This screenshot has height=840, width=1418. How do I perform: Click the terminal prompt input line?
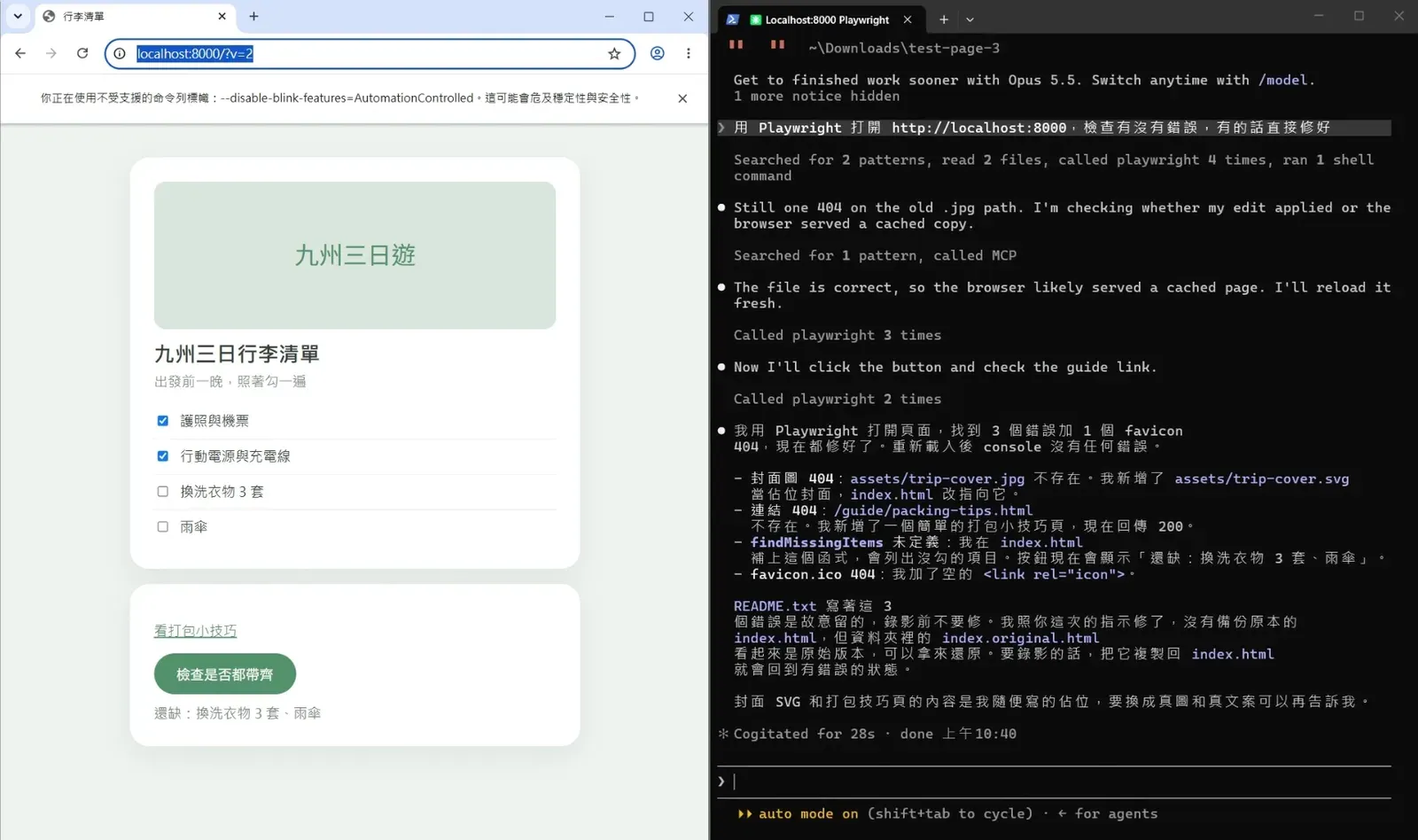point(1055,782)
